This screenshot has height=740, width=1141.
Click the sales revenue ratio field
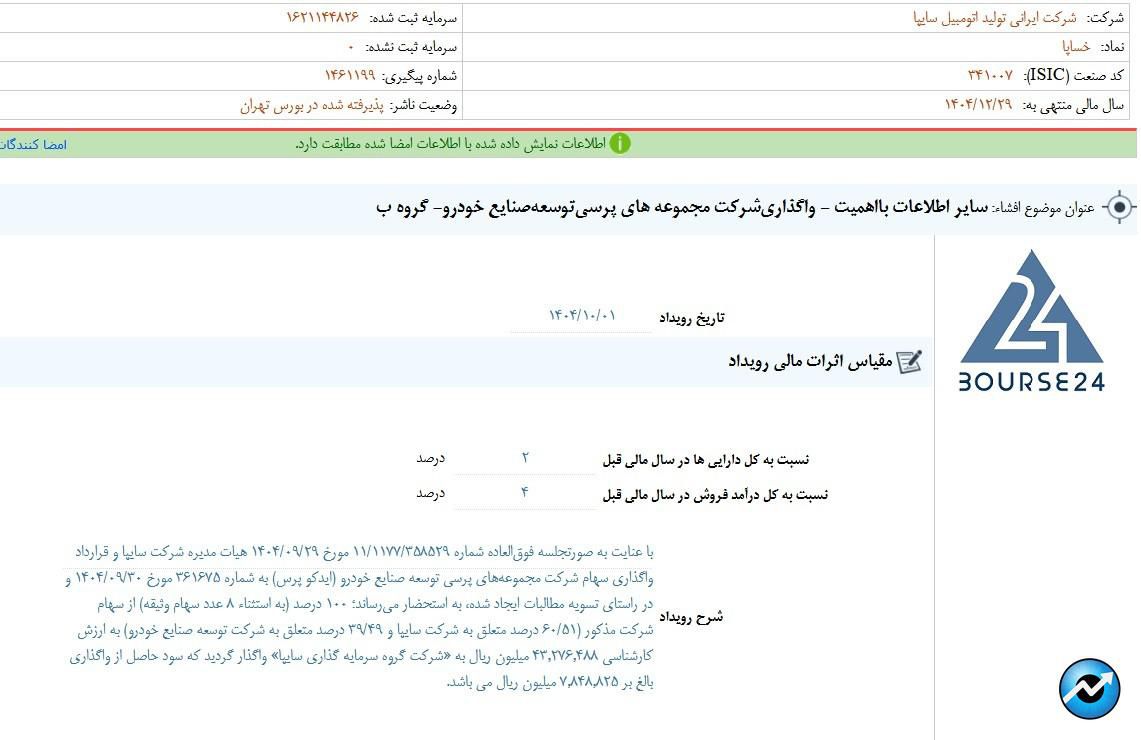525,493
